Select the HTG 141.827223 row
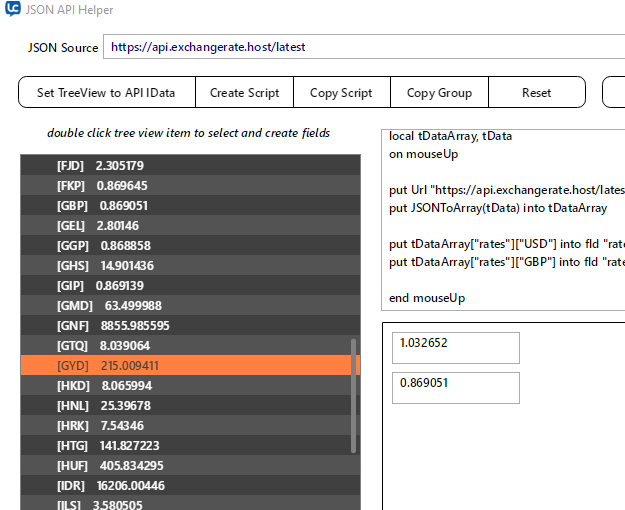Screen dimensions: 625x510 point(186,446)
